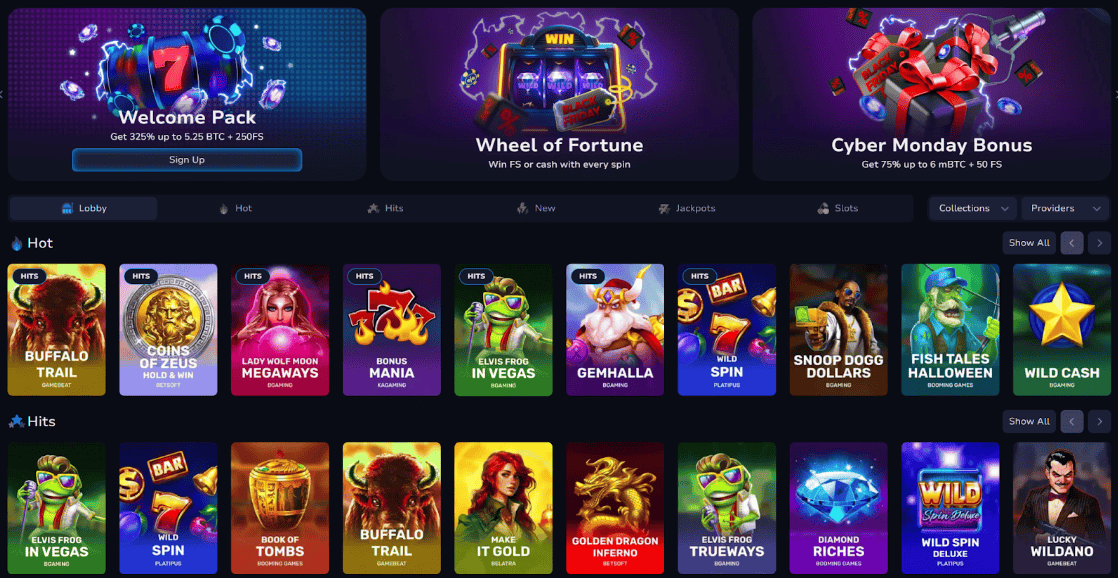The width and height of the screenshot is (1118, 578).
Task: Advance the Hot row with the right arrow
Action: [1099, 243]
